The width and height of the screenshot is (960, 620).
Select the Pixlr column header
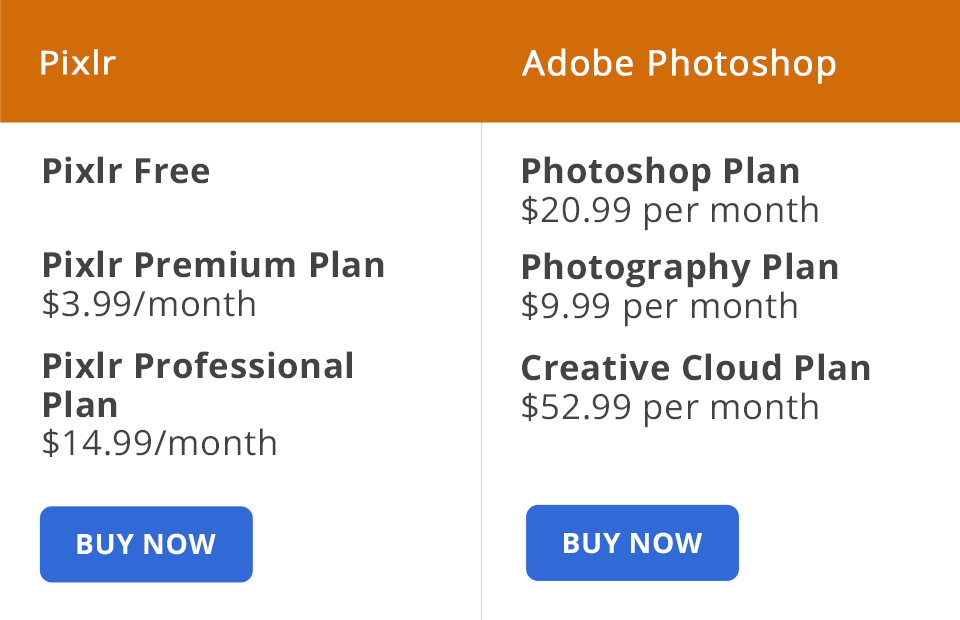click(77, 62)
